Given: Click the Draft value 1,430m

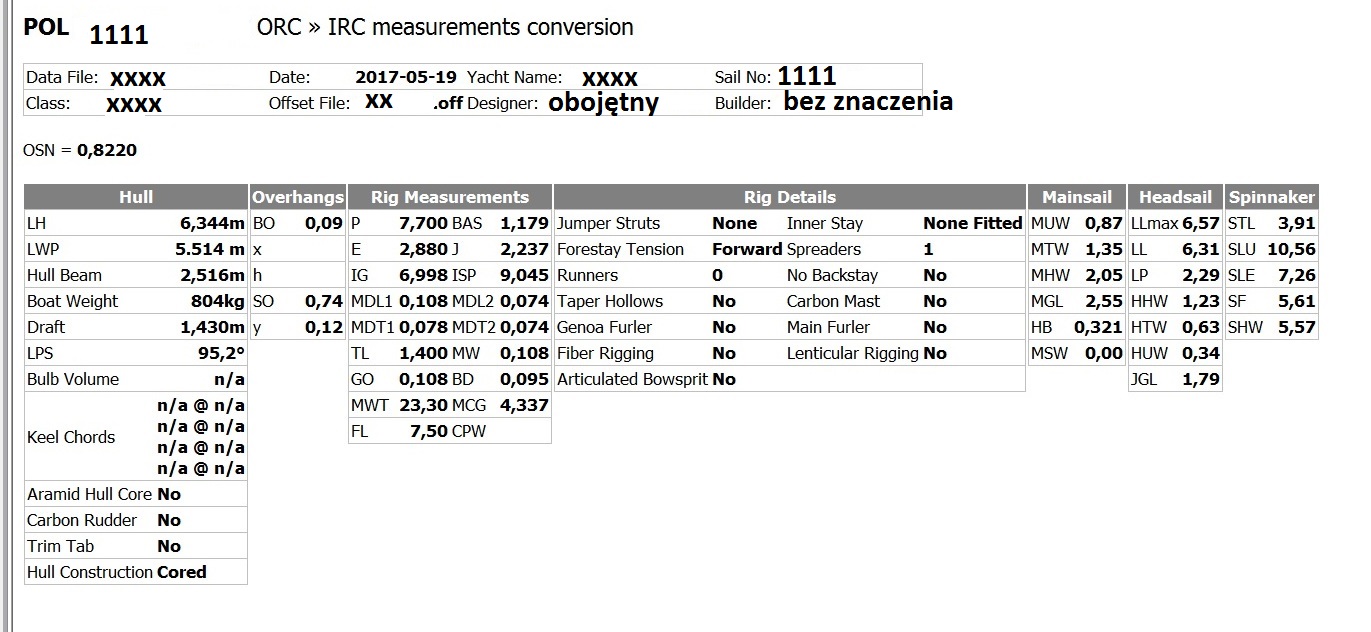Looking at the screenshot, I should (x=212, y=327).
